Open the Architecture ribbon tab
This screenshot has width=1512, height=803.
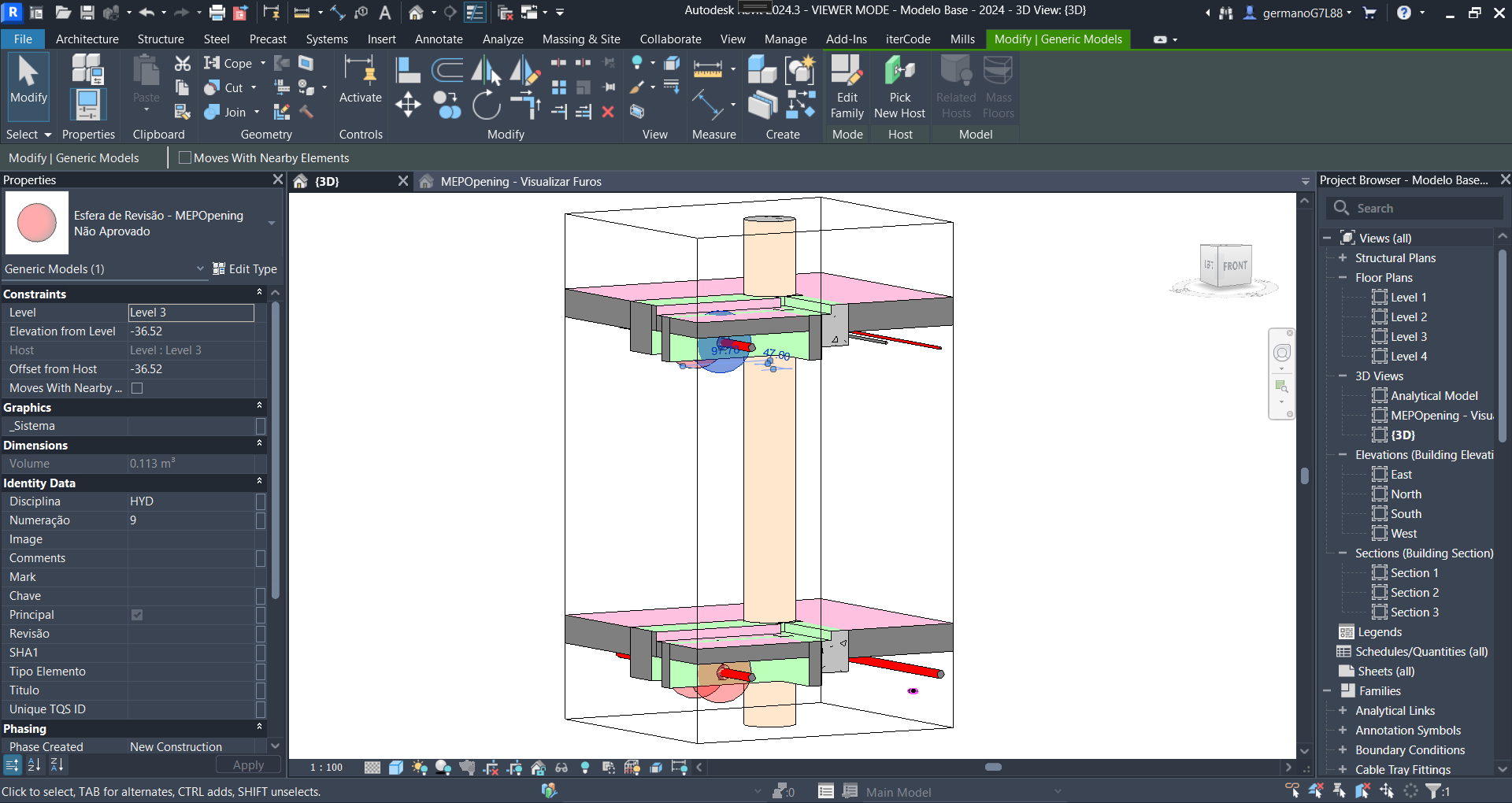click(87, 39)
